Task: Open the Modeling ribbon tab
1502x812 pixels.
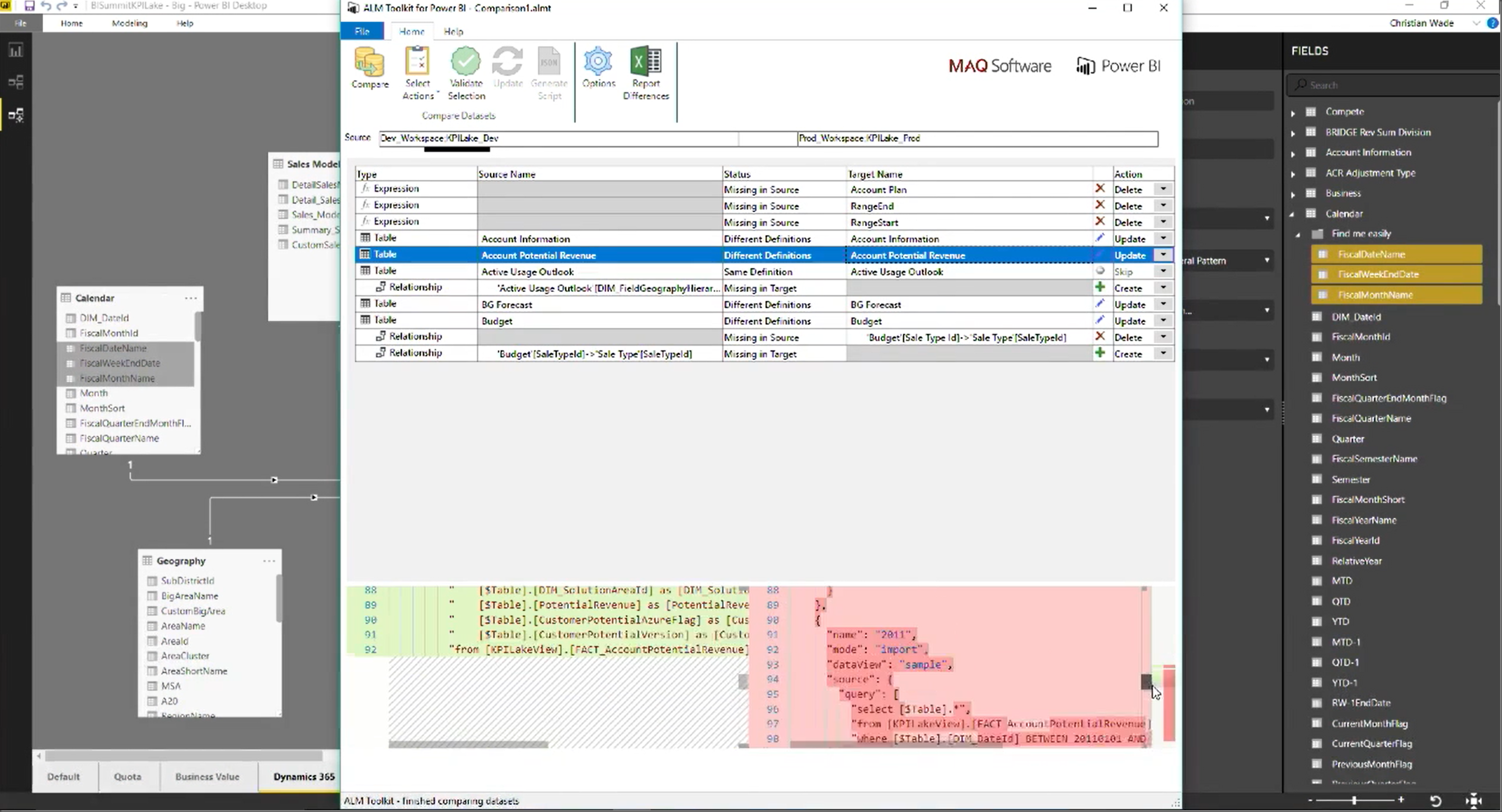Action: click(x=129, y=23)
